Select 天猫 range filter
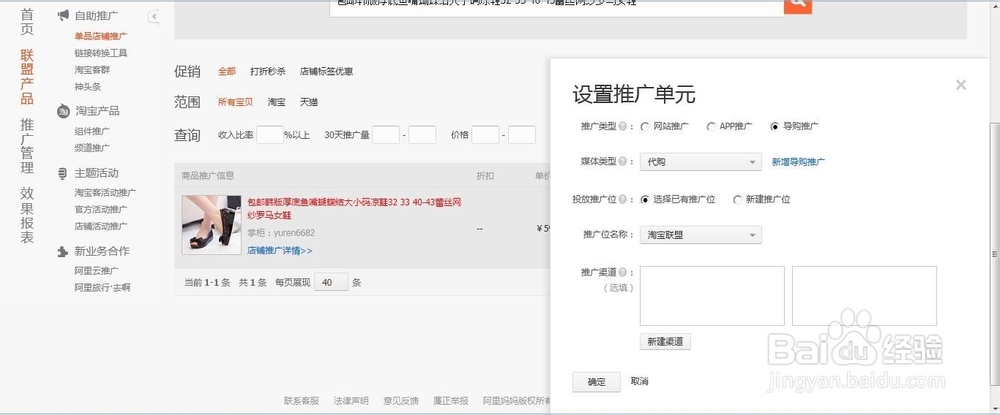This screenshot has width=1000, height=415. [309, 102]
